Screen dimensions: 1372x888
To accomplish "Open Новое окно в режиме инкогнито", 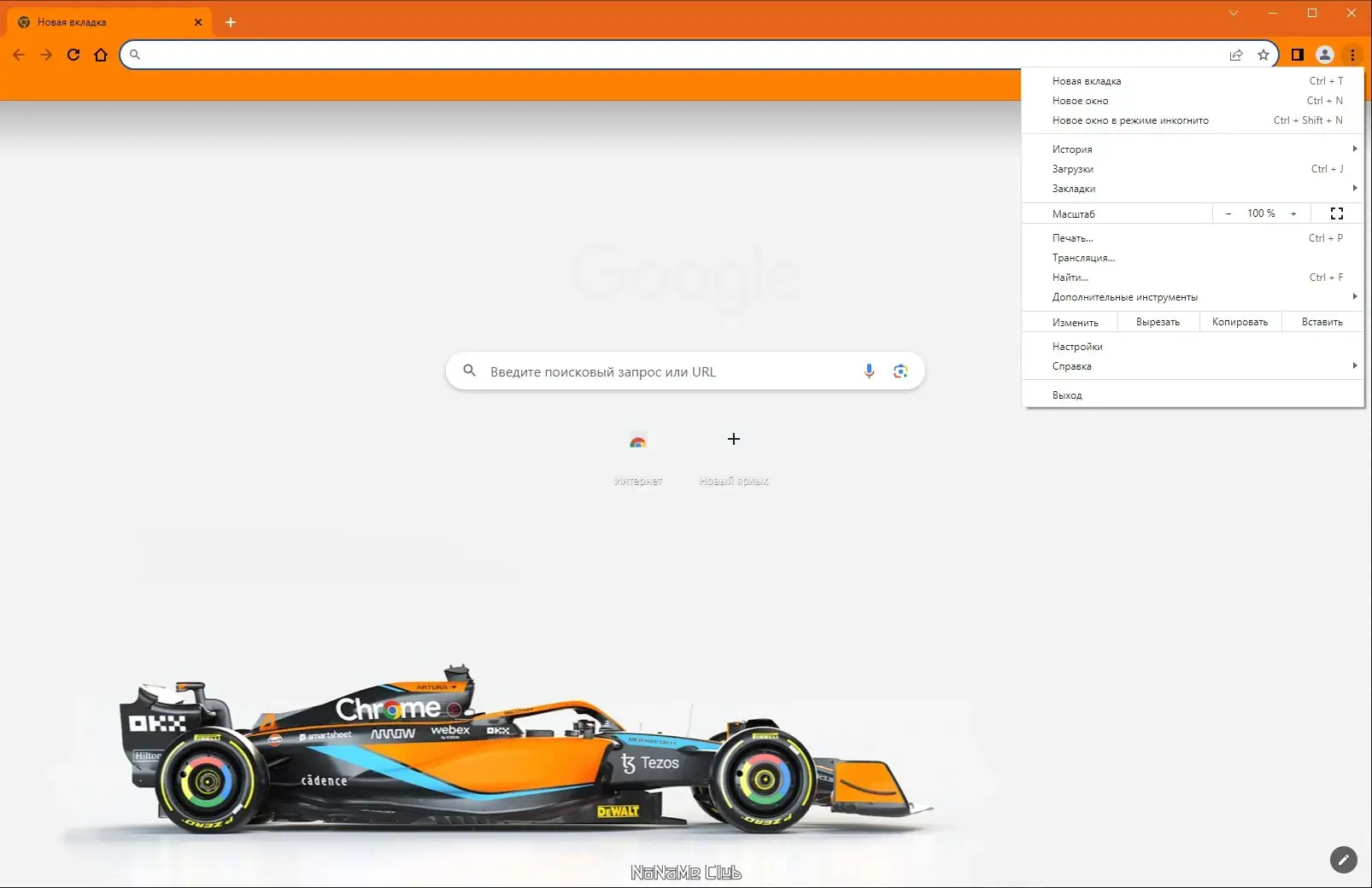I will point(1193,120).
